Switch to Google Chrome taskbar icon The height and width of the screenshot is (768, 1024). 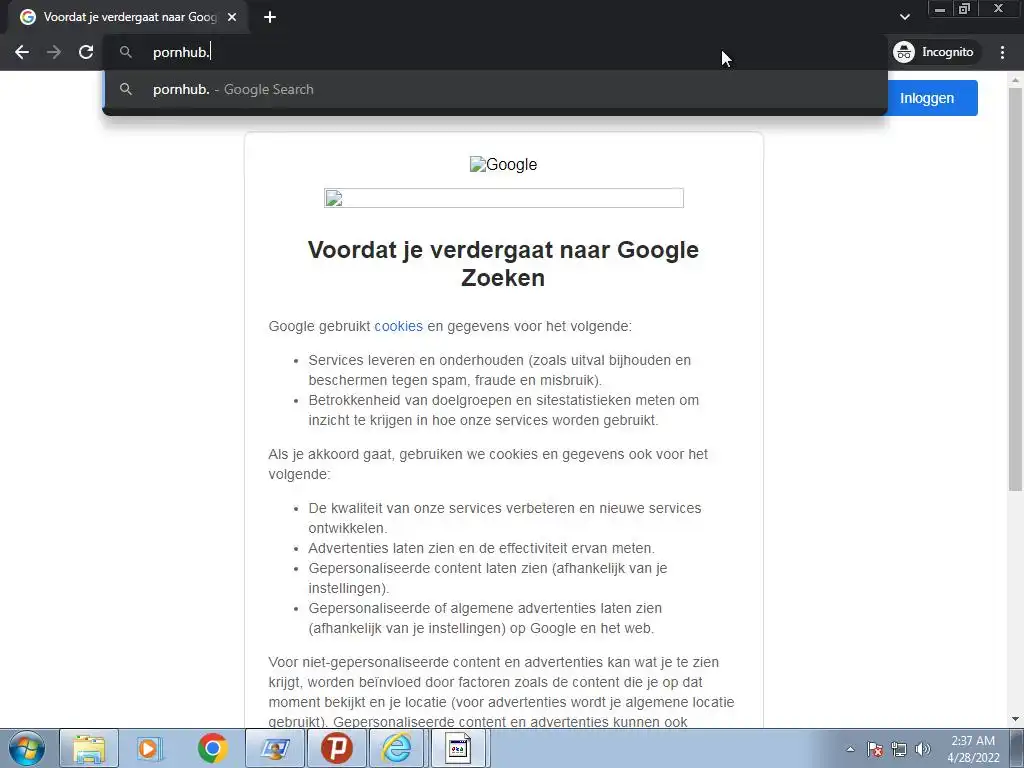tap(212, 748)
